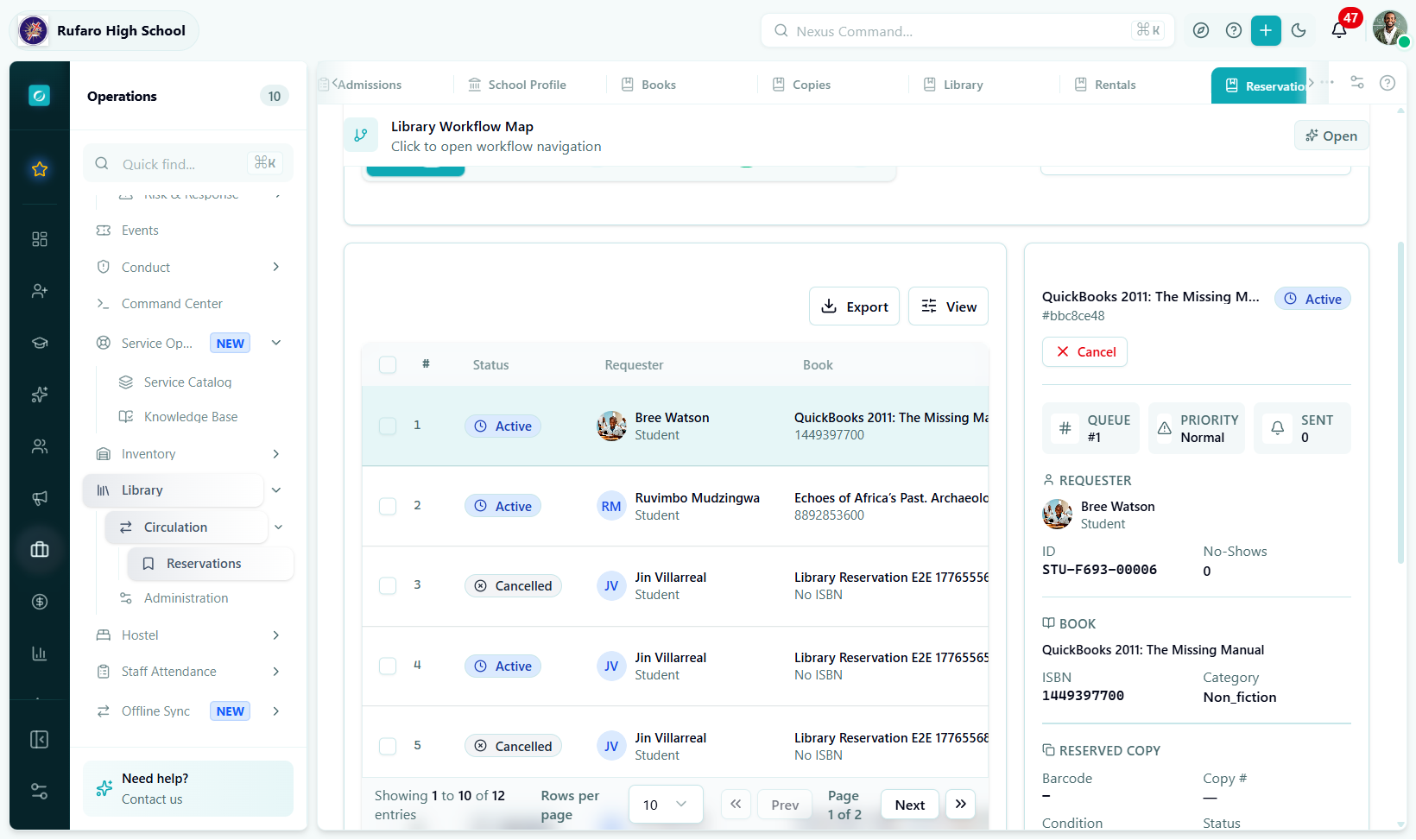Collapse the Library section chevron
Screen dimensions: 1416x840
(276, 490)
